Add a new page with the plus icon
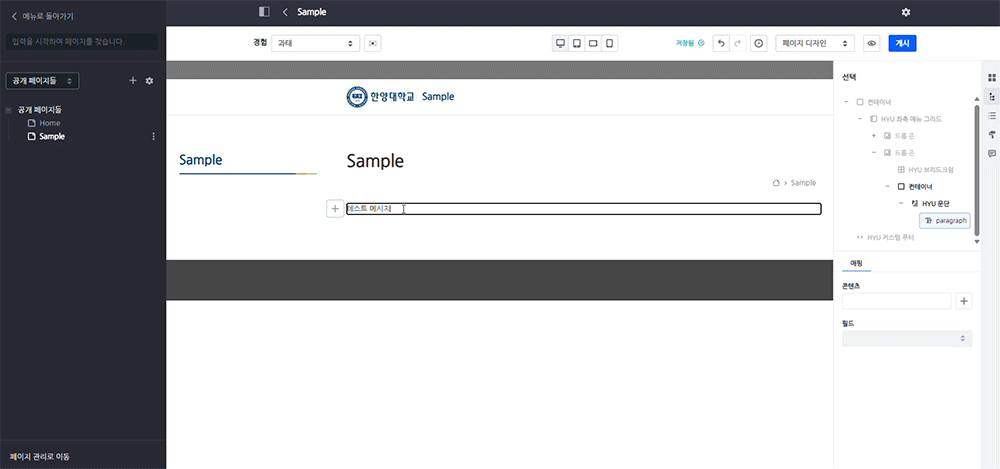This screenshot has height=469, width=1000. [x=133, y=80]
